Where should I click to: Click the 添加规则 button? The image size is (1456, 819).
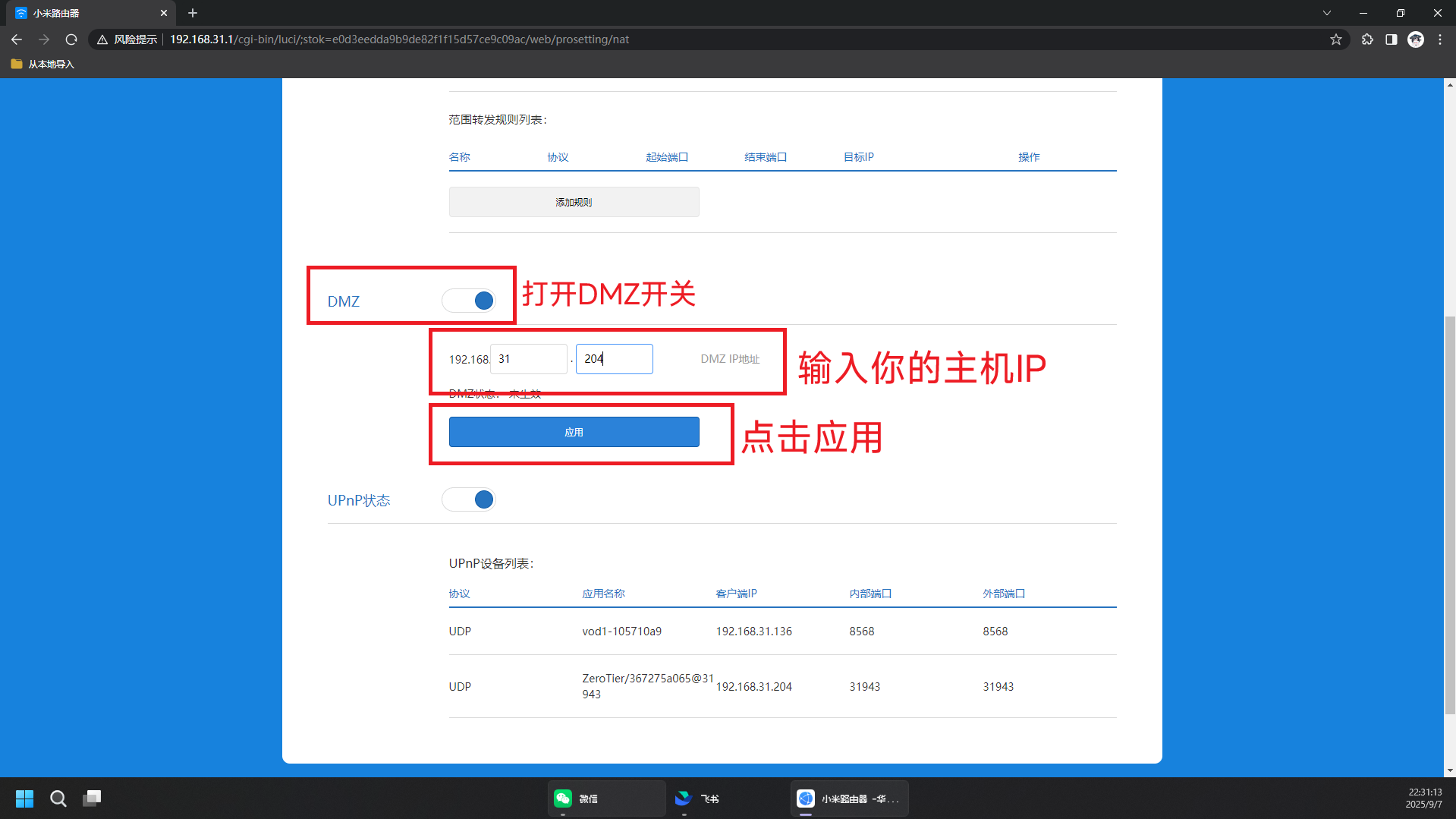(574, 203)
